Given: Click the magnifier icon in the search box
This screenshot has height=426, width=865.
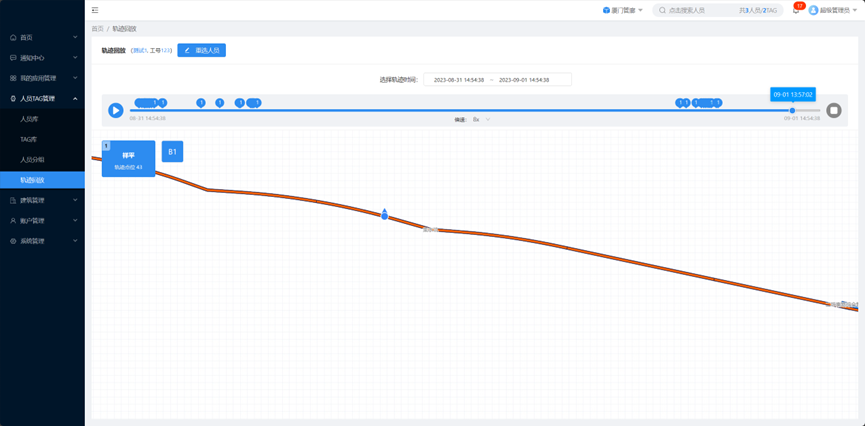Looking at the screenshot, I should (x=662, y=10).
